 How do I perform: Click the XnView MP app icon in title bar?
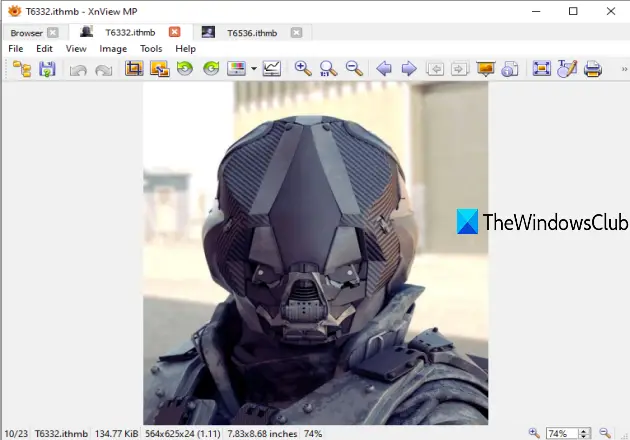[x=14, y=11]
